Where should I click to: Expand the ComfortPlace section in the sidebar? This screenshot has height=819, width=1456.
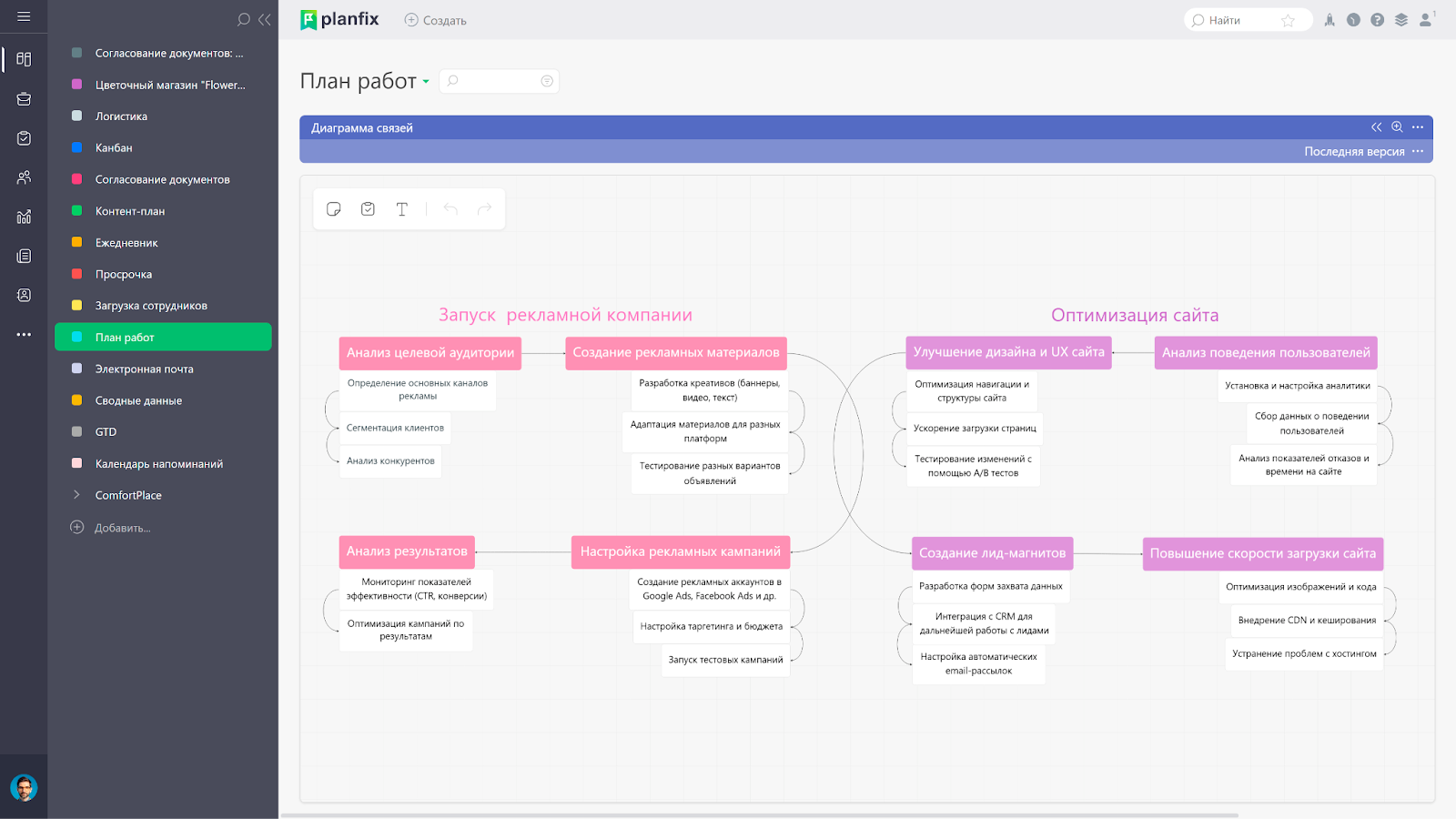pyautogui.click(x=76, y=494)
